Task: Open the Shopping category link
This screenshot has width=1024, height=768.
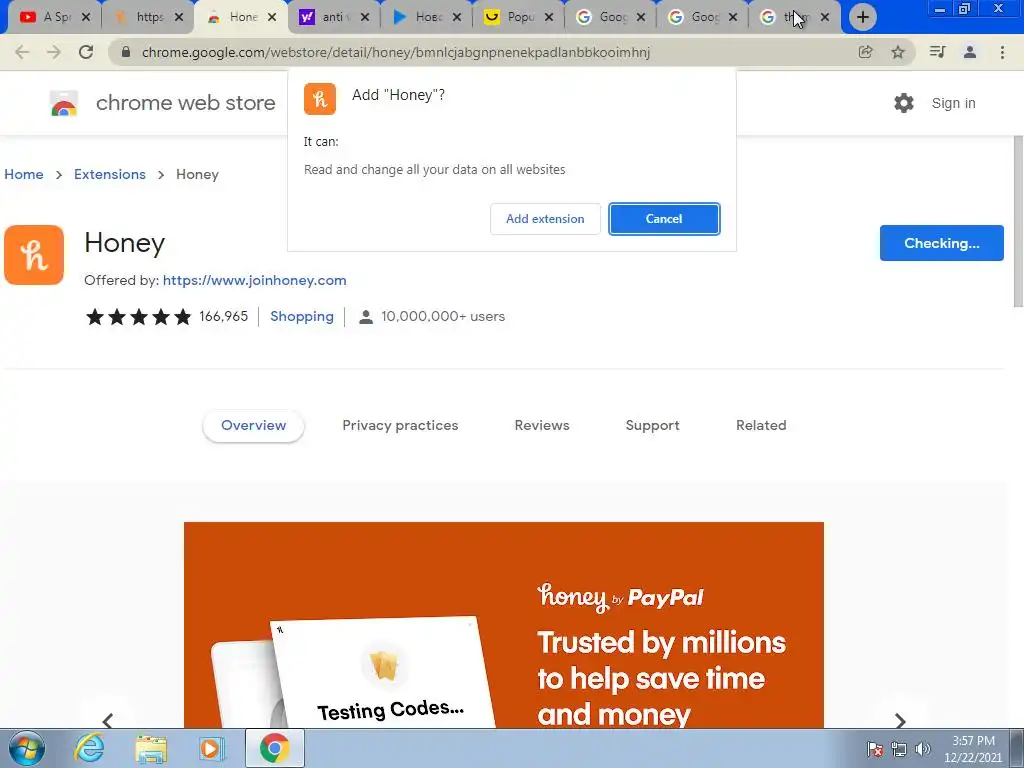Action: [302, 317]
